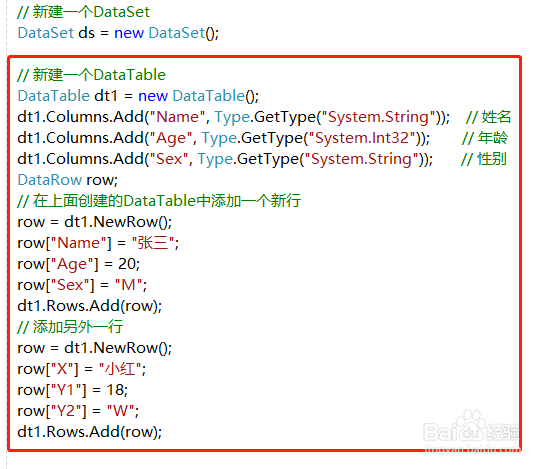Viewport: 552px width, 469px height.
Task: Click the comment "// 性别"
Action: 484,159
